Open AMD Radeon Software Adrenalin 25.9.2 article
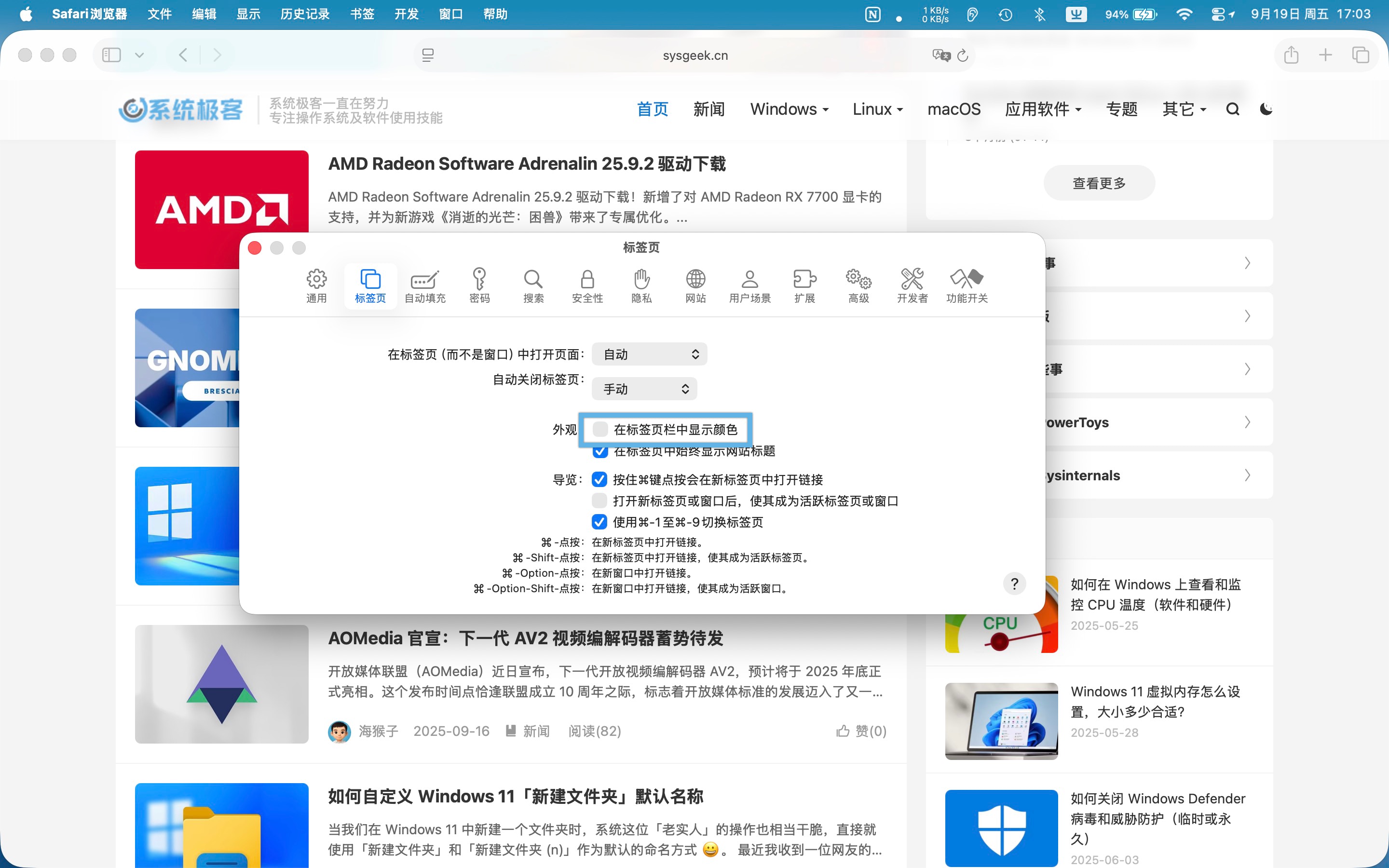 [x=526, y=164]
